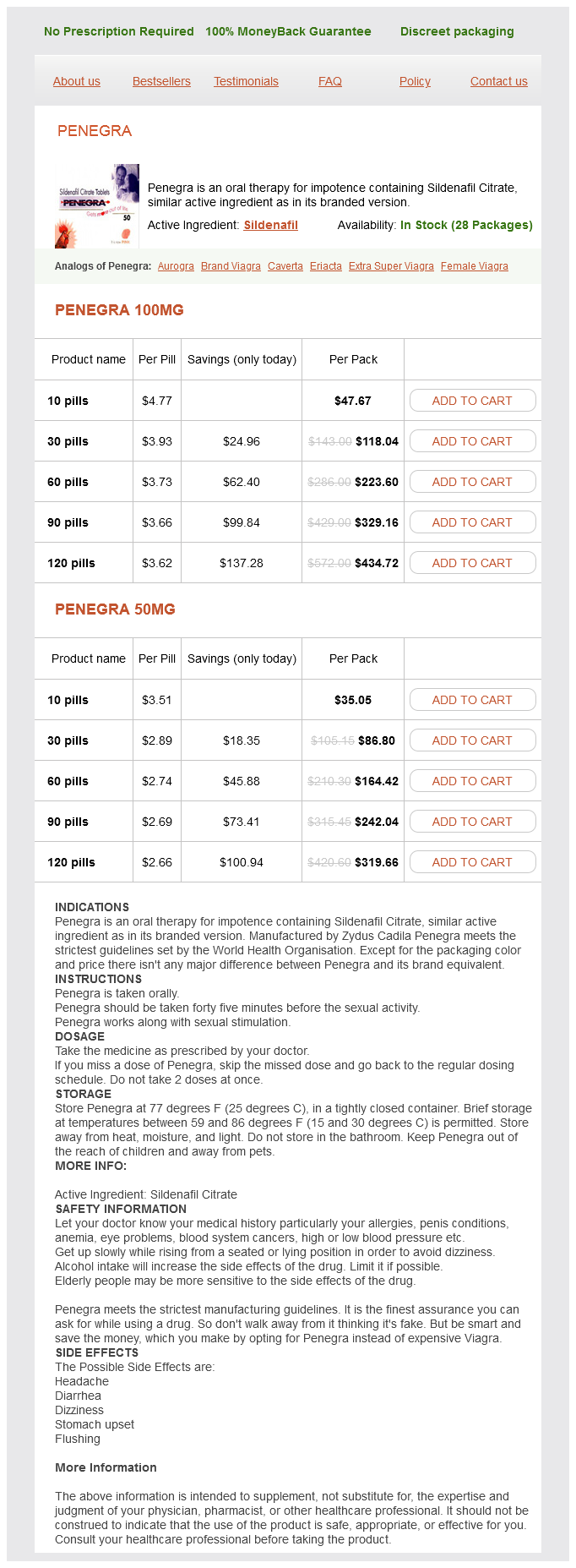
Task: Open the Brand Viagra analog link
Action: pyautogui.click(x=231, y=266)
